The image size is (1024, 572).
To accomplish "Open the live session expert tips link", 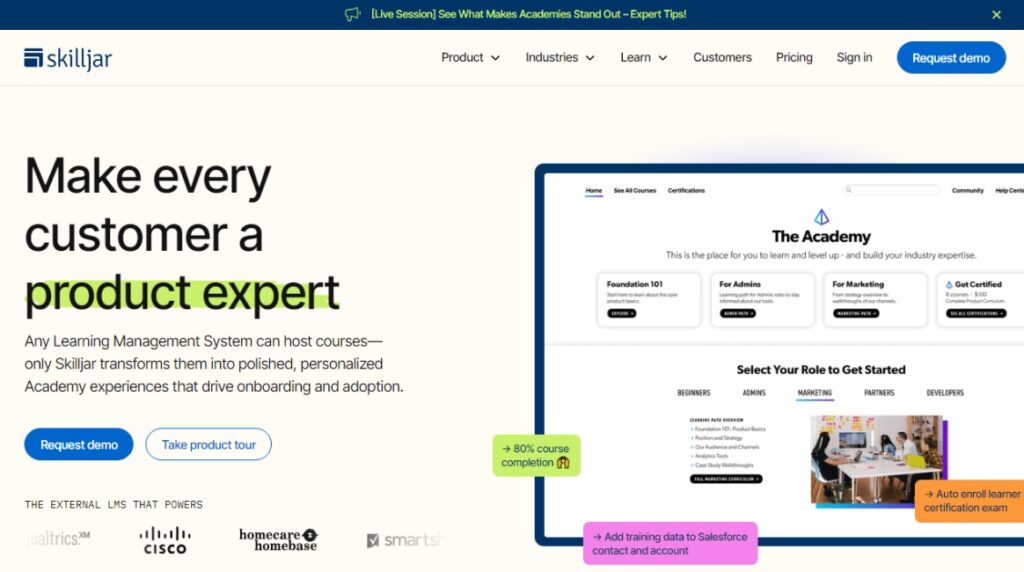I will (528, 14).
